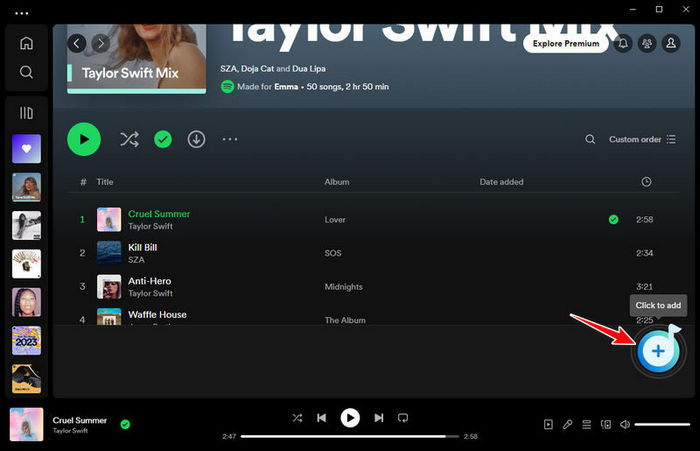Viewport: 700px width, 451px height.
Task: Select the Anti-Hero track
Action: [150, 281]
